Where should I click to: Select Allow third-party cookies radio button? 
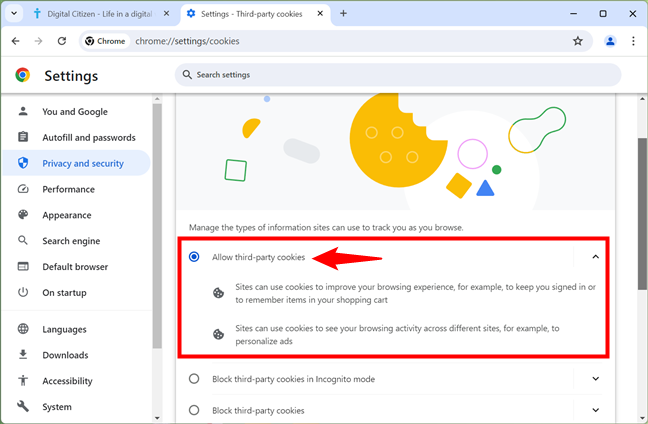[194, 257]
